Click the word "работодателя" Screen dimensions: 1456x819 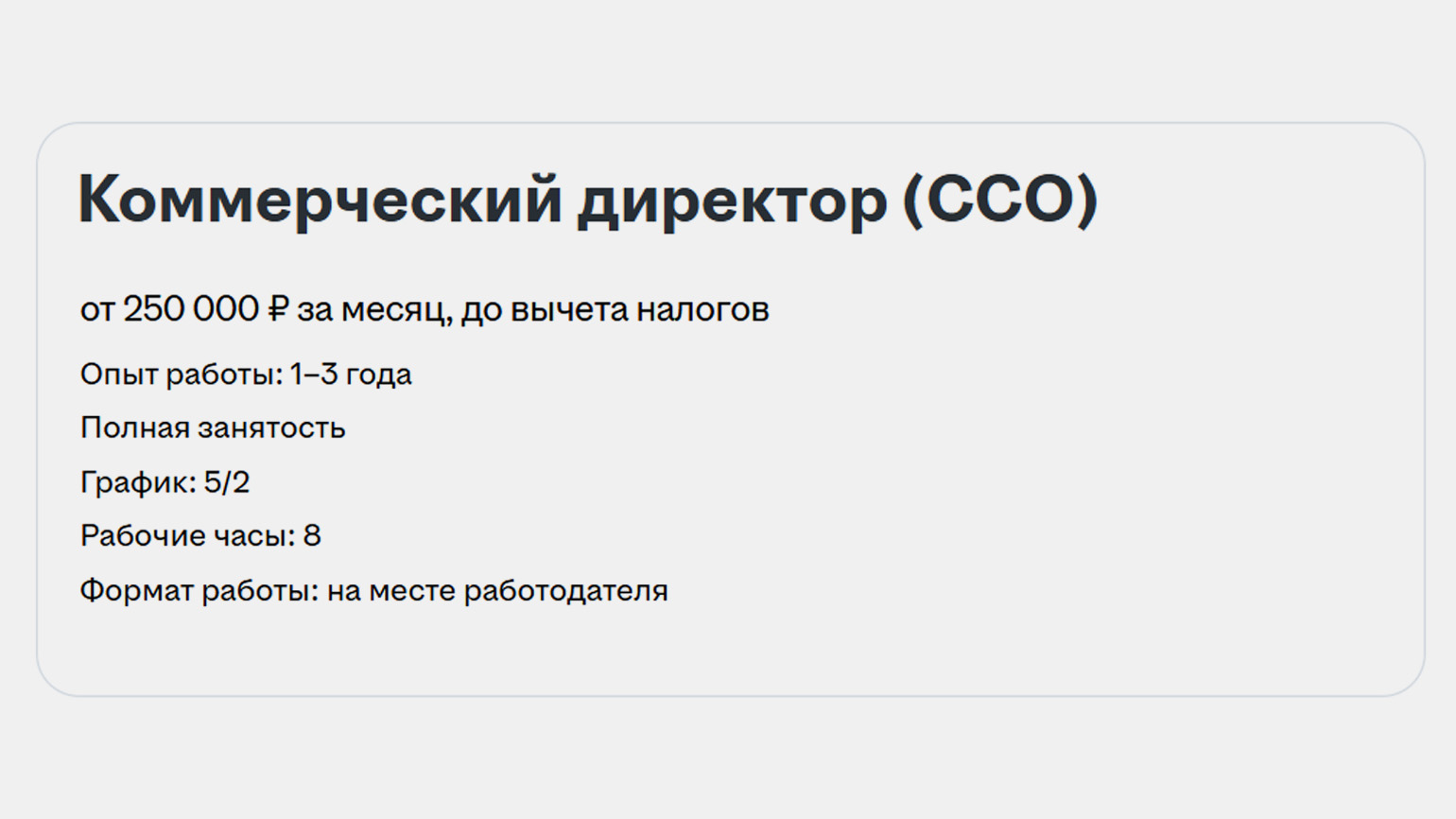(565, 591)
